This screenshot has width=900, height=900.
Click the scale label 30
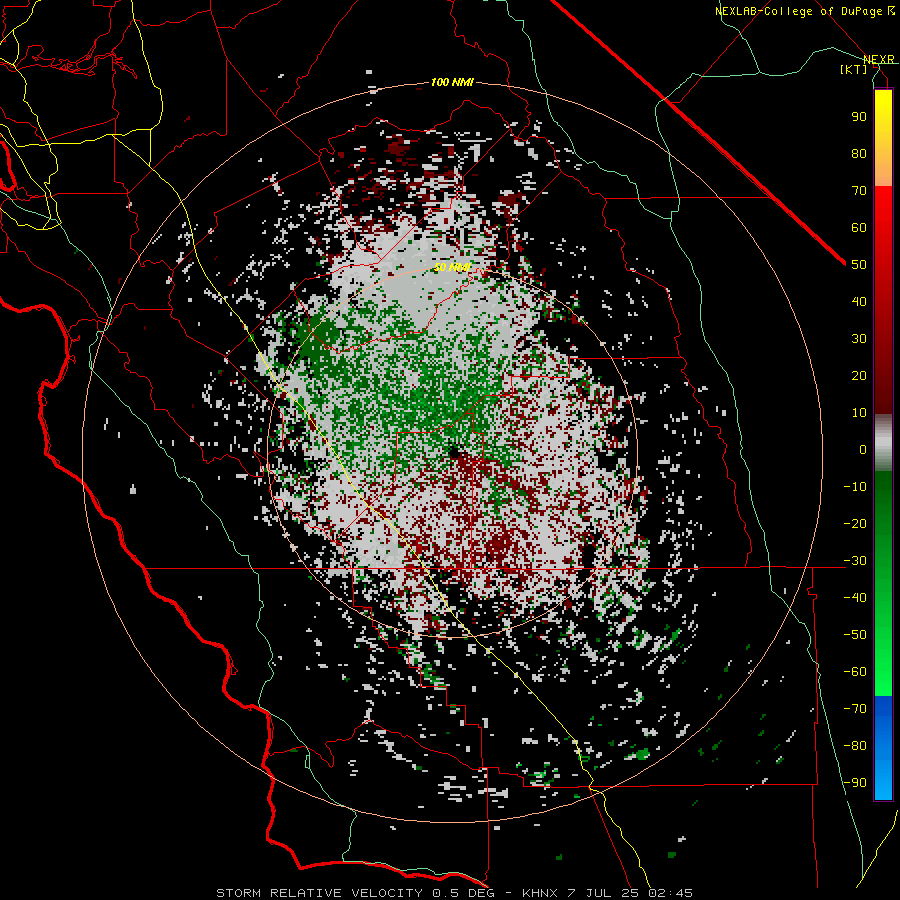(859, 339)
